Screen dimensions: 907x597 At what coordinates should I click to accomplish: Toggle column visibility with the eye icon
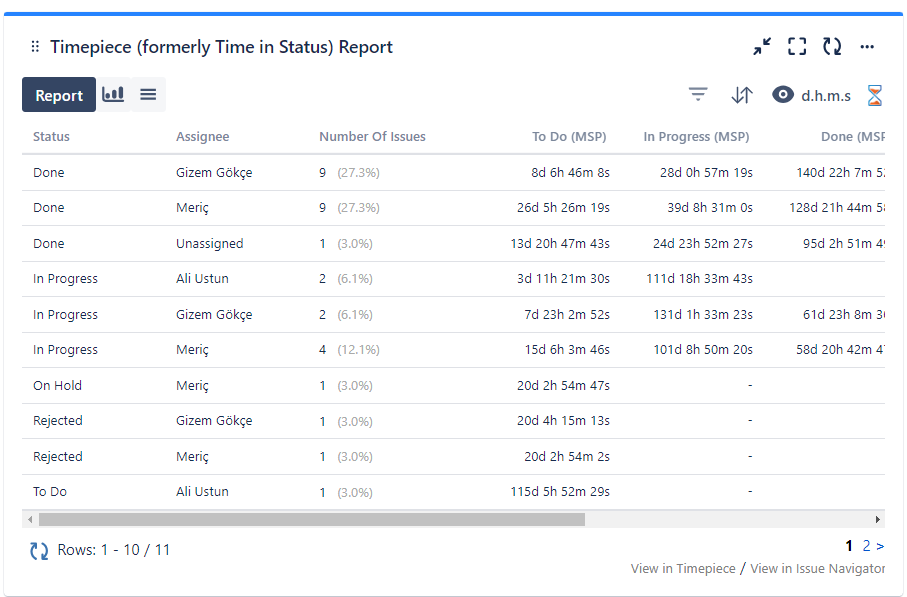point(782,95)
